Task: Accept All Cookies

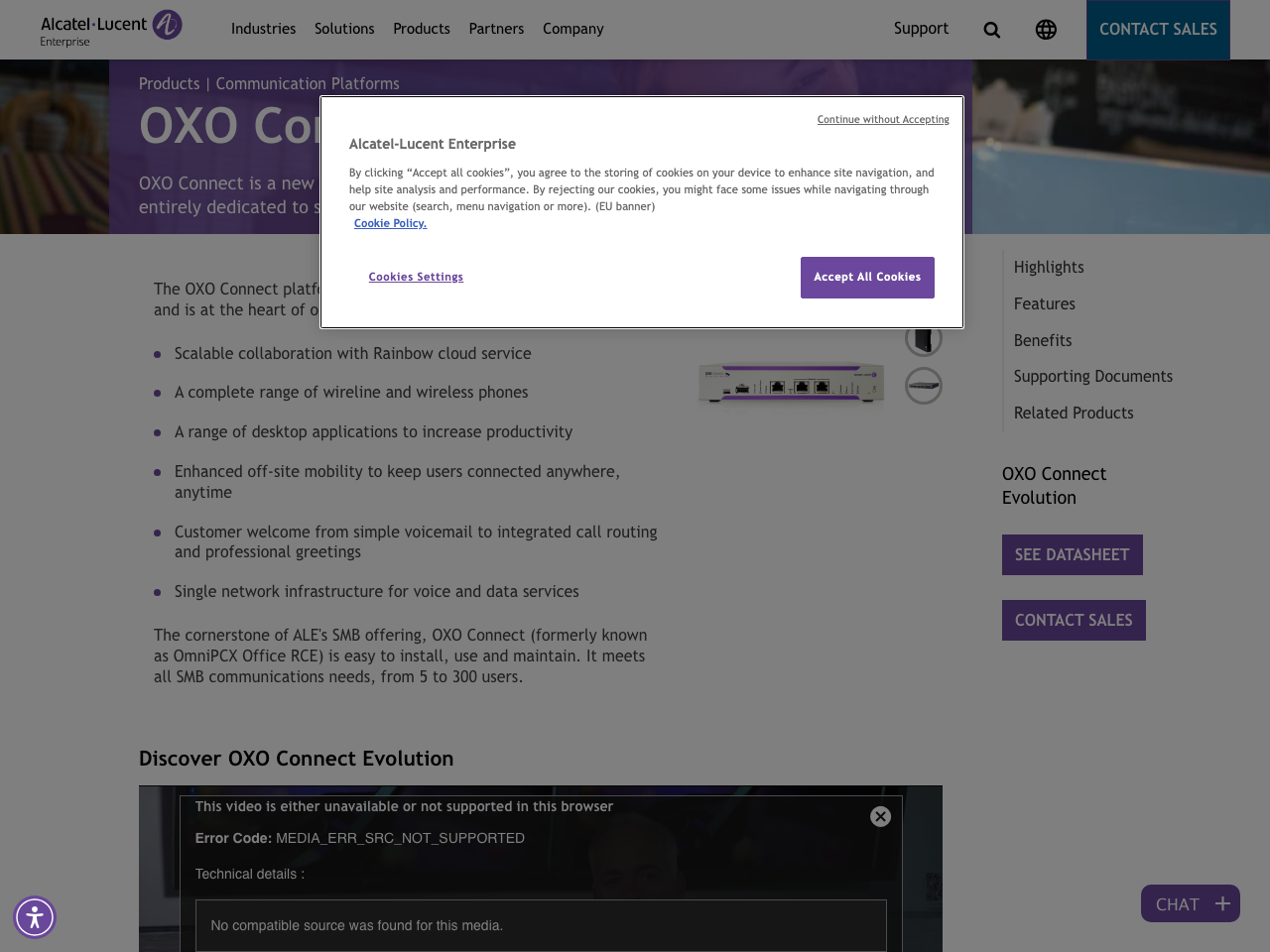Action: pos(867,277)
